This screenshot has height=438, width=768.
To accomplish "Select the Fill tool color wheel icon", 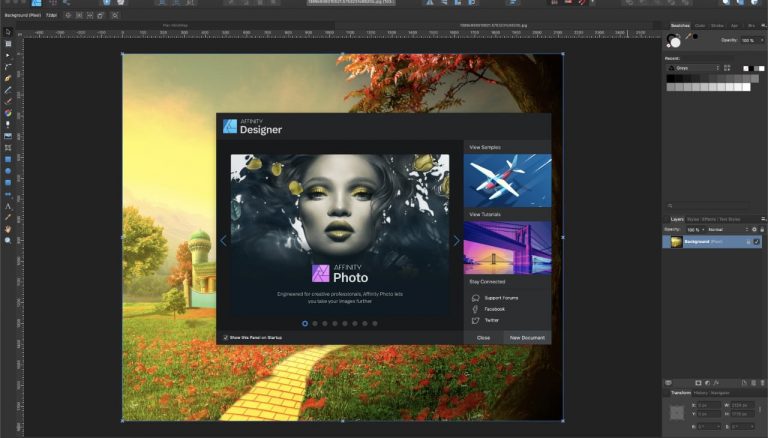I will 8,113.
